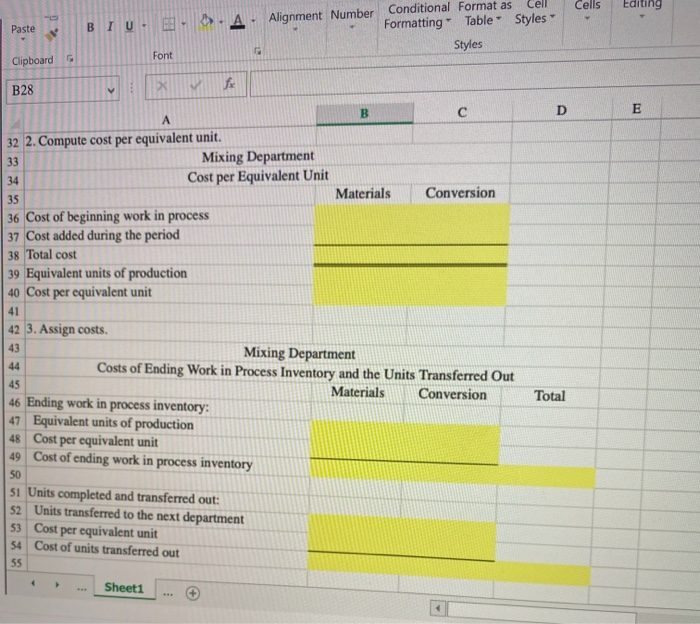Image resolution: width=700 pixels, height=624 pixels.
Task: Select yellow Total cell in row 54
Action: pos(542,574)
